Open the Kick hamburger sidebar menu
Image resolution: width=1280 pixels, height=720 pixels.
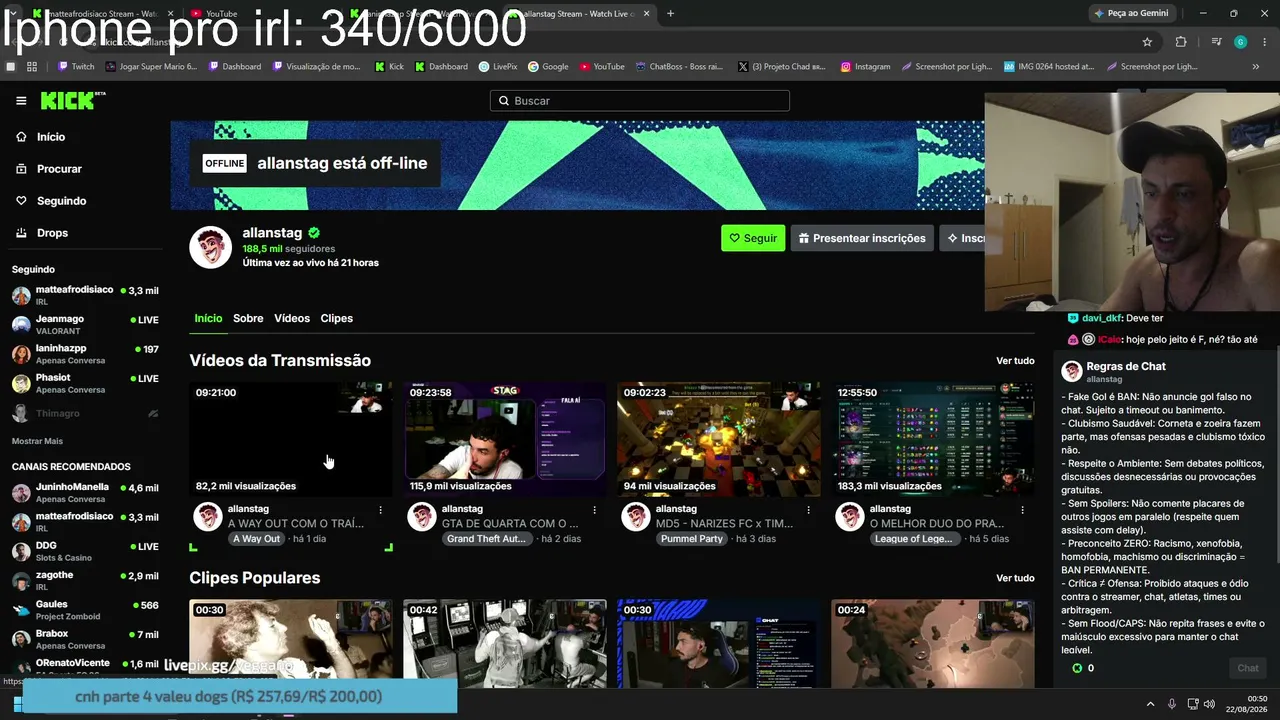pyautogui.click(x=21, y=101)
